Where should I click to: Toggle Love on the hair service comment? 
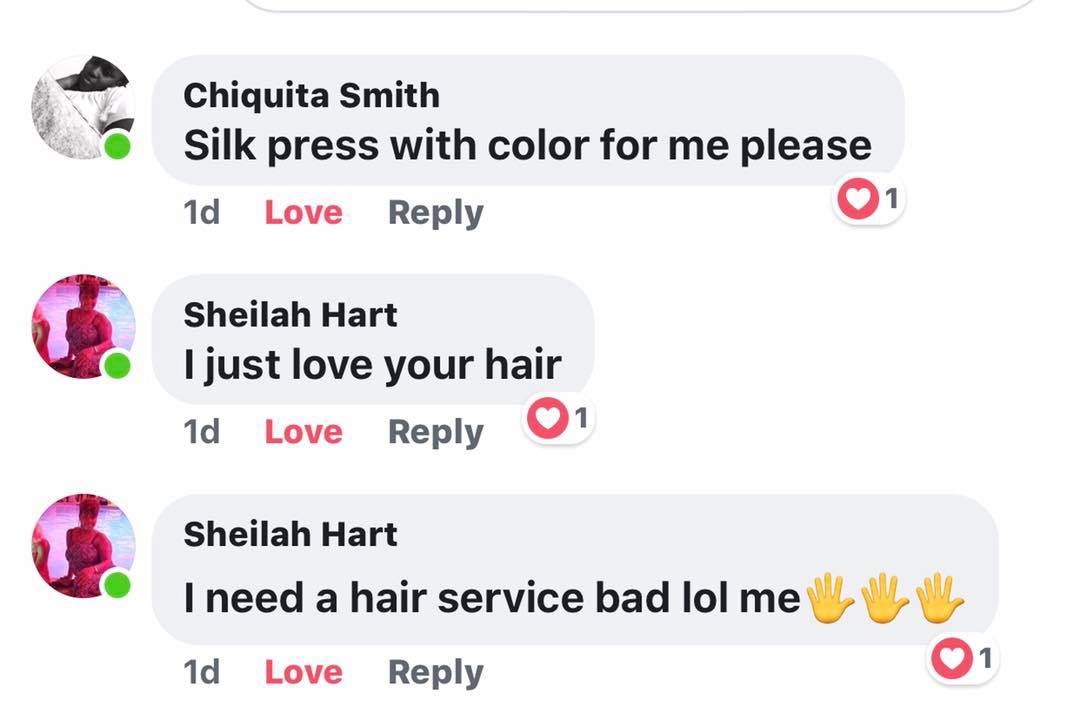point(303,671)
